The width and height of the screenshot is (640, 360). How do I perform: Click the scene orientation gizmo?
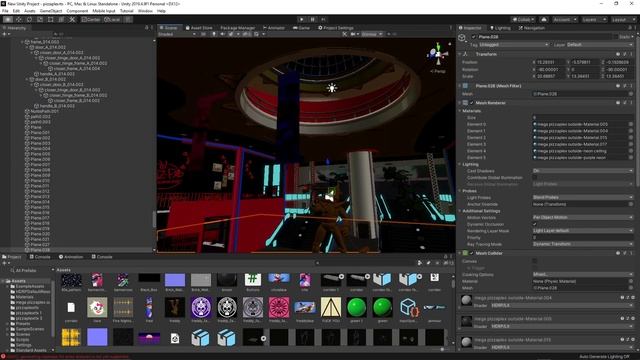(438, 53)
